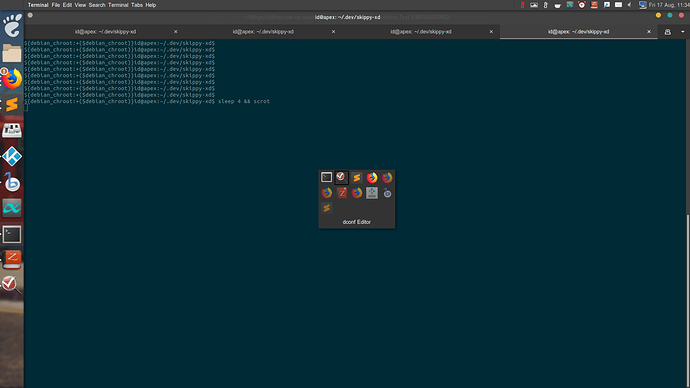Image resolution: width=690 pixels, height=388 pixels.
Task: Switch to the third terminal tab
Action: [x=421, y=32]
